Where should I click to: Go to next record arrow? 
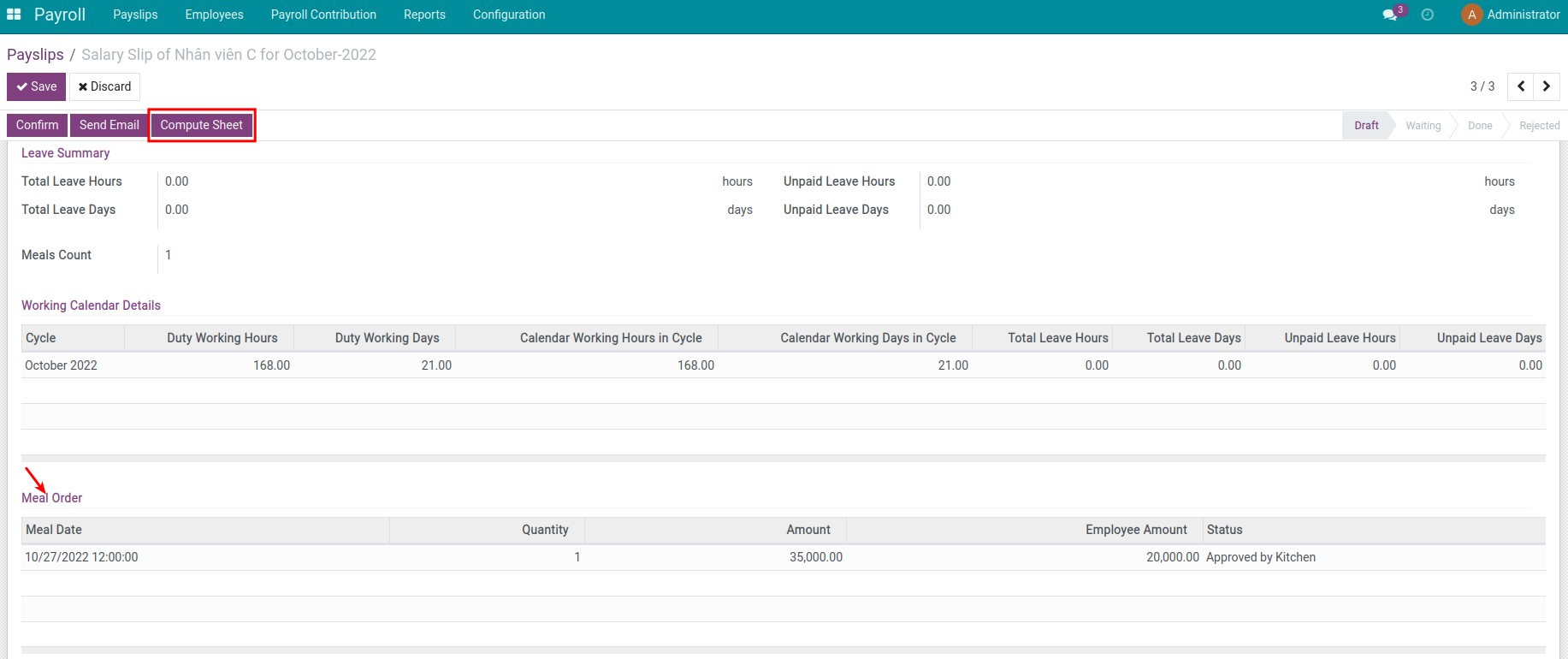click(1546, 86)
